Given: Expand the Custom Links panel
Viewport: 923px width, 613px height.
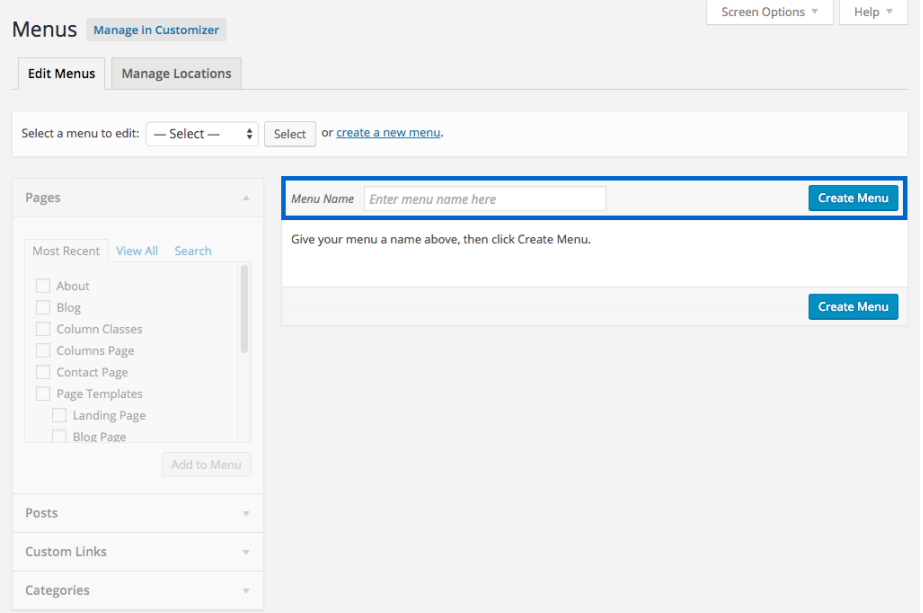Looking at the screenshot, I should click(246, 552).
